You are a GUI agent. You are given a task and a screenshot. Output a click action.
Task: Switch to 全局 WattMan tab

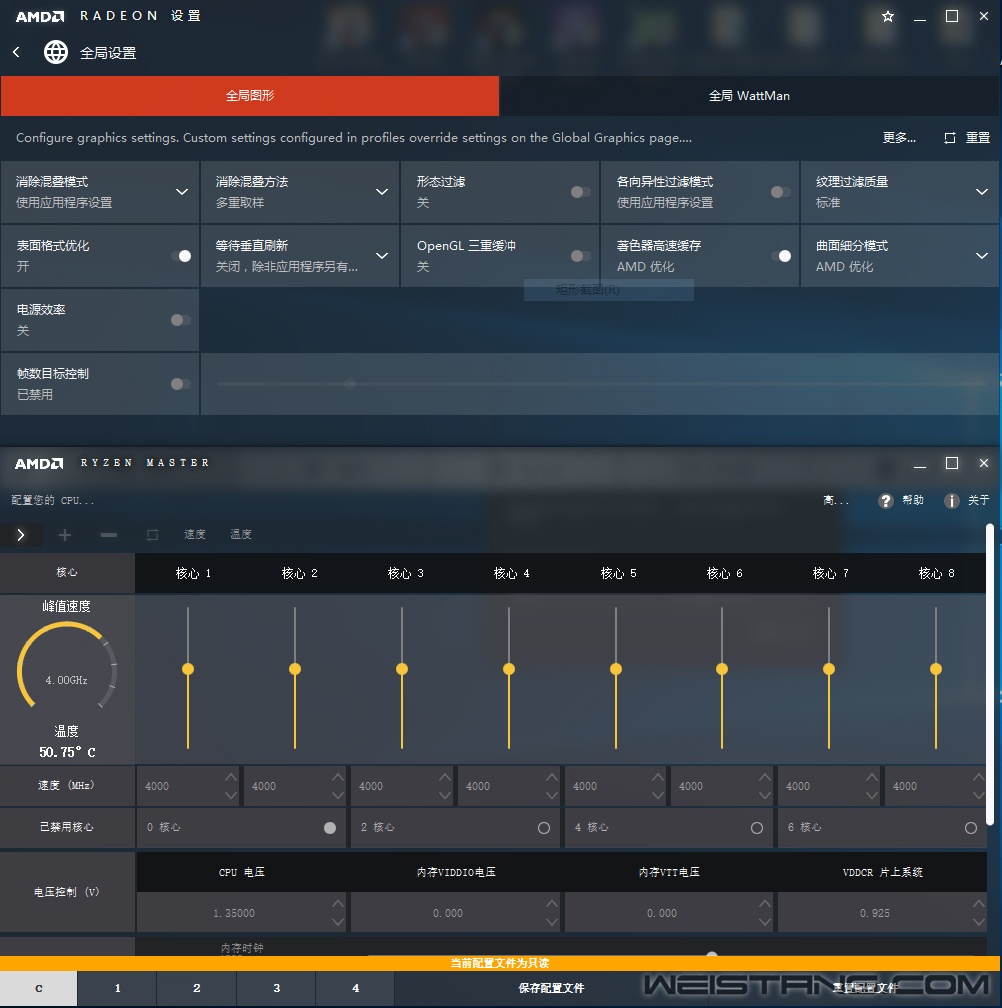pos(749,96)
